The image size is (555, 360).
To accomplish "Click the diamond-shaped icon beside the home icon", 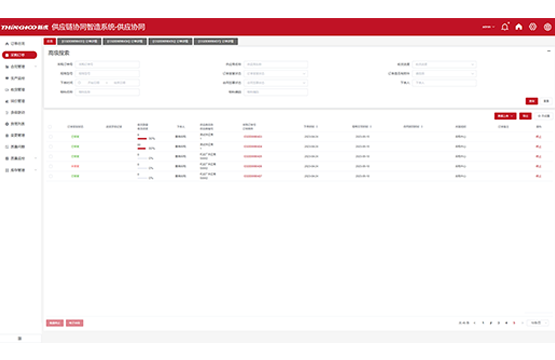I will point(533,27).
